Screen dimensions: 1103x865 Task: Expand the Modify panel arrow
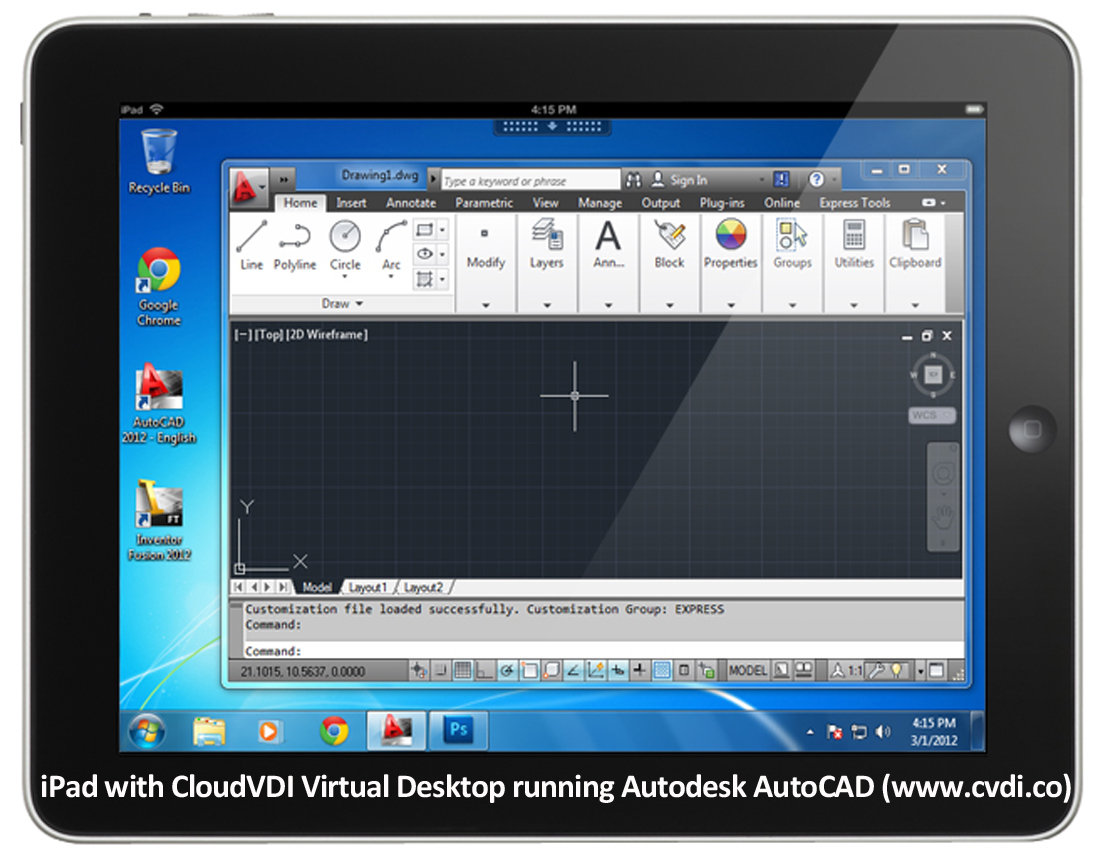[x=485, y=305]
